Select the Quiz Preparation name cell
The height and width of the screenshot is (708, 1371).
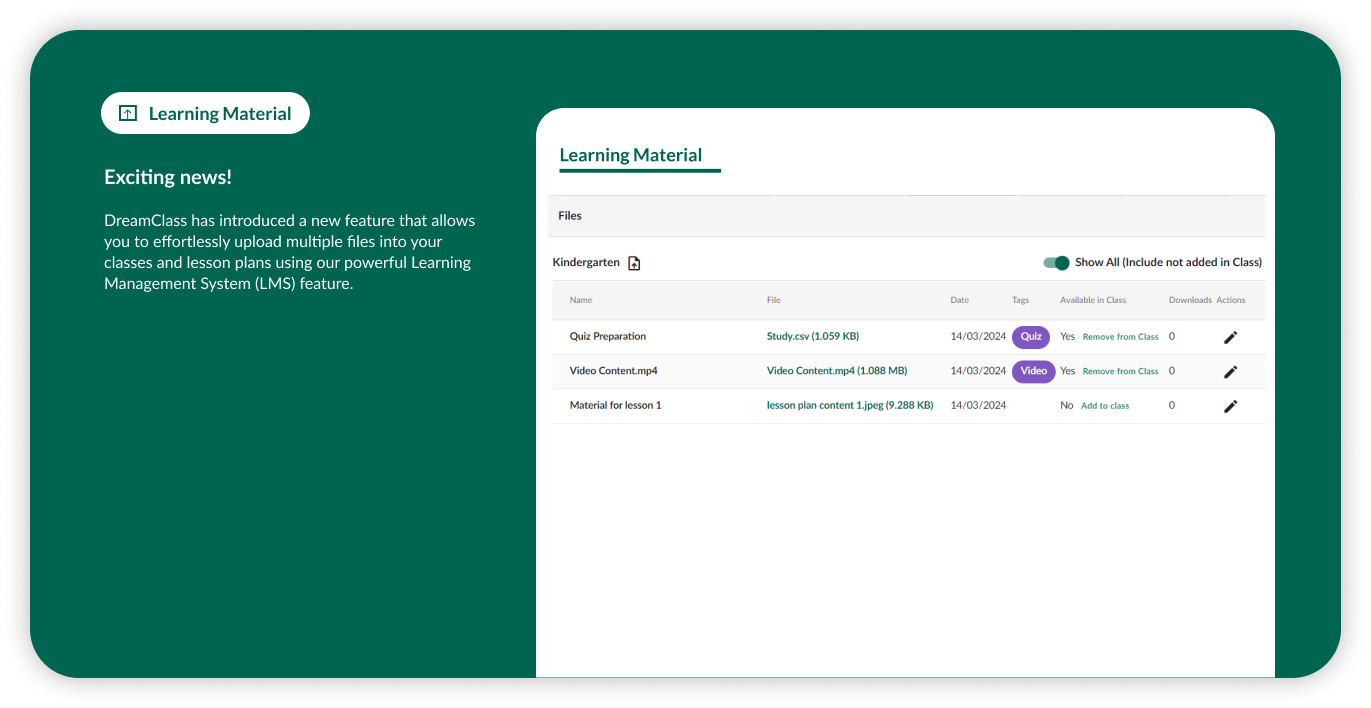tap(608, 337)
